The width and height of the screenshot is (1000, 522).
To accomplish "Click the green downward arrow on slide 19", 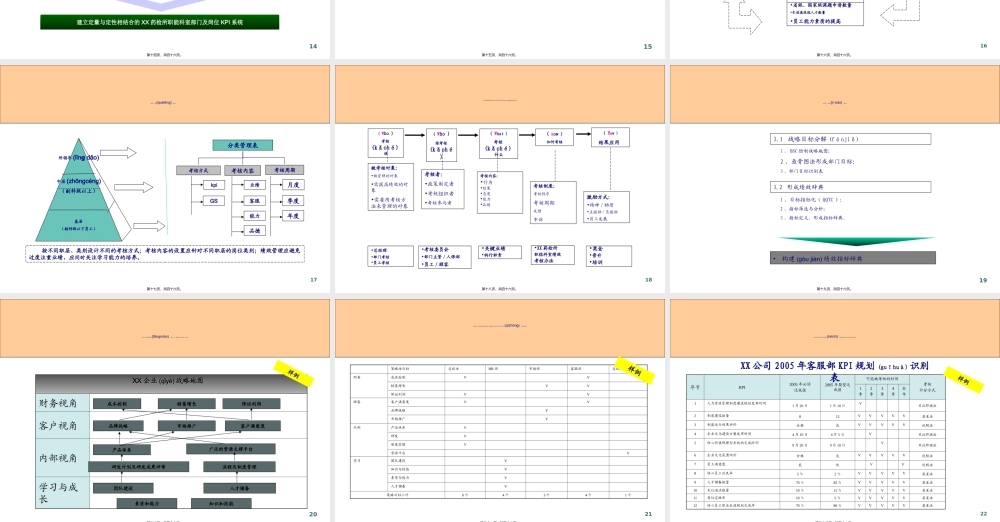I will click(x=833, y=241).
